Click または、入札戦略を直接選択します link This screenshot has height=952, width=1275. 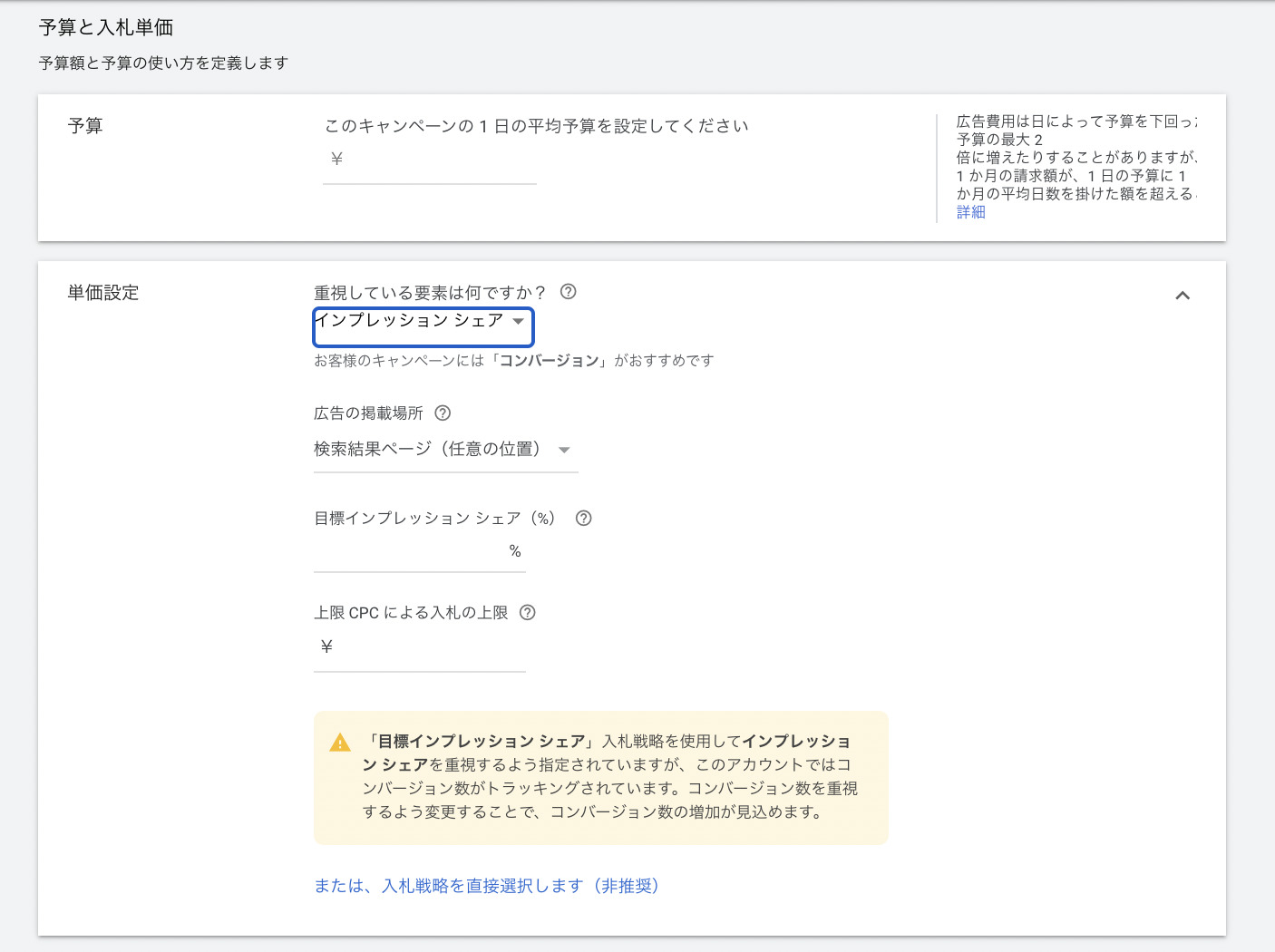tap(486, 886)
